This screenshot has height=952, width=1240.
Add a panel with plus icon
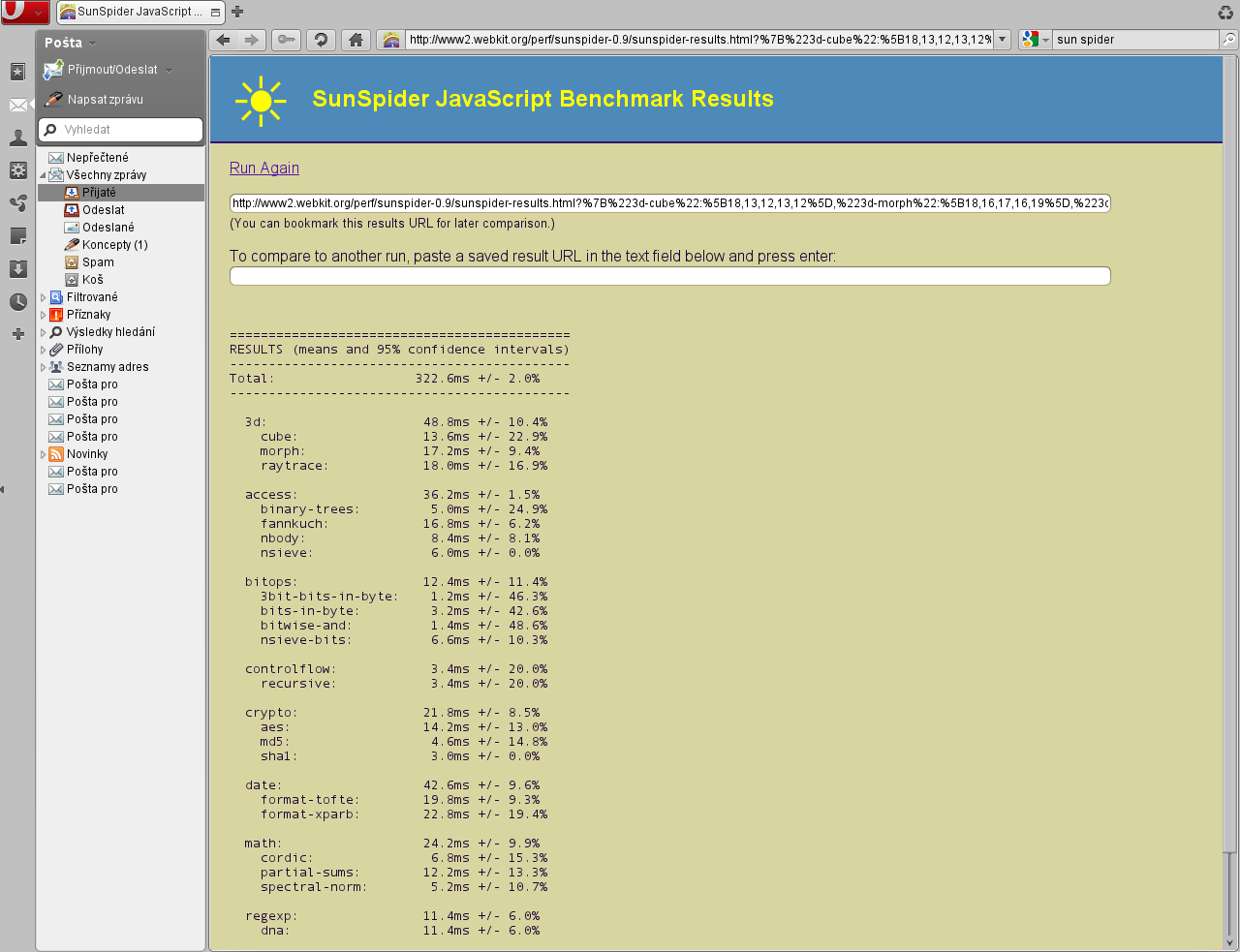[17, 334]
